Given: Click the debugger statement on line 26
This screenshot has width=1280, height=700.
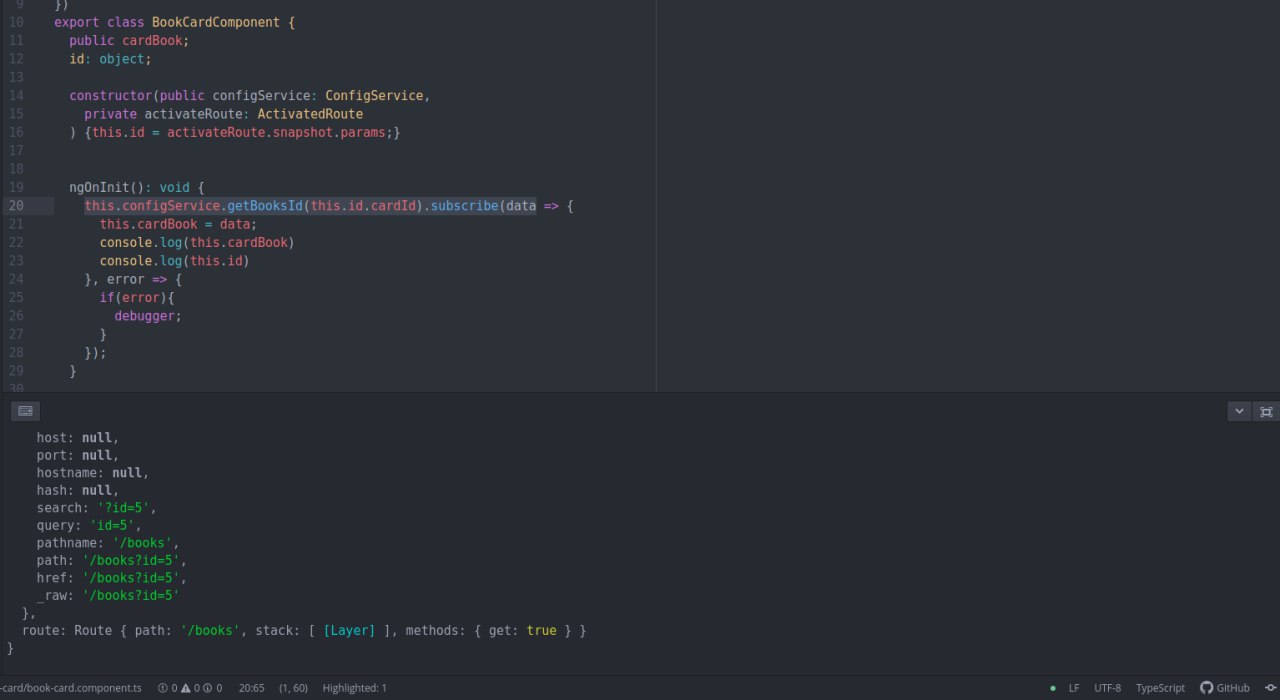Looking at the screenshot, I should (x=148, y=316).
